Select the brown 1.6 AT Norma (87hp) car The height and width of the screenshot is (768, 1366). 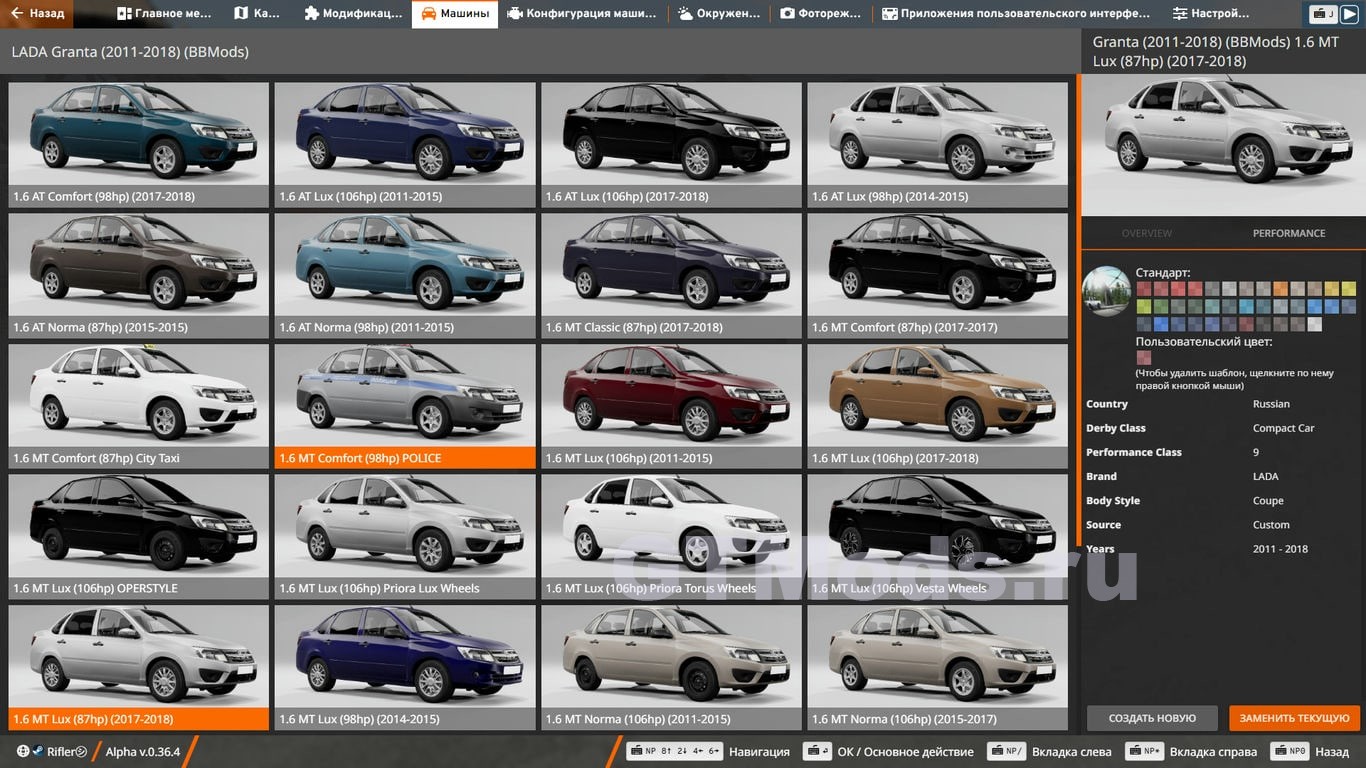point(139,276)
